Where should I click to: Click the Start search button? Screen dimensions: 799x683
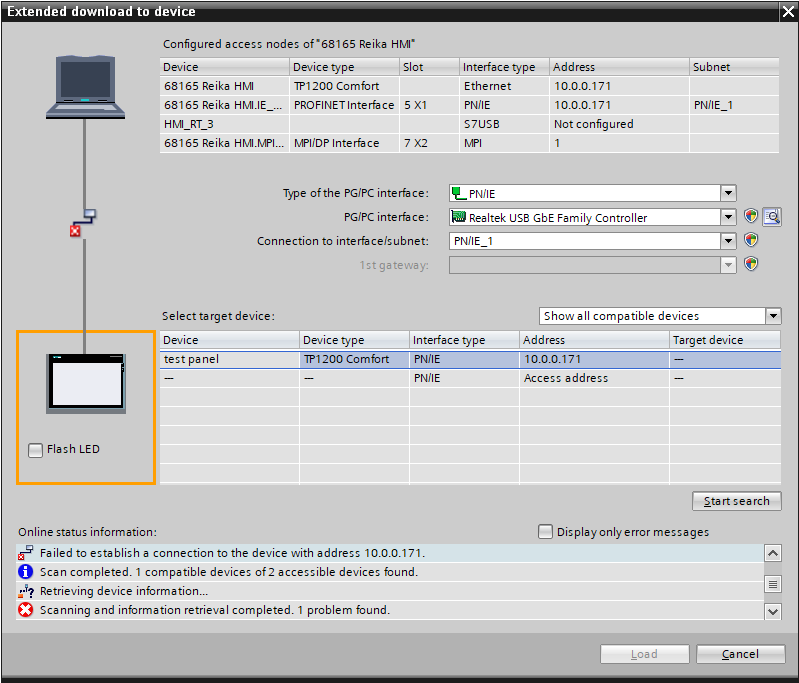click(x=736, y=501)
